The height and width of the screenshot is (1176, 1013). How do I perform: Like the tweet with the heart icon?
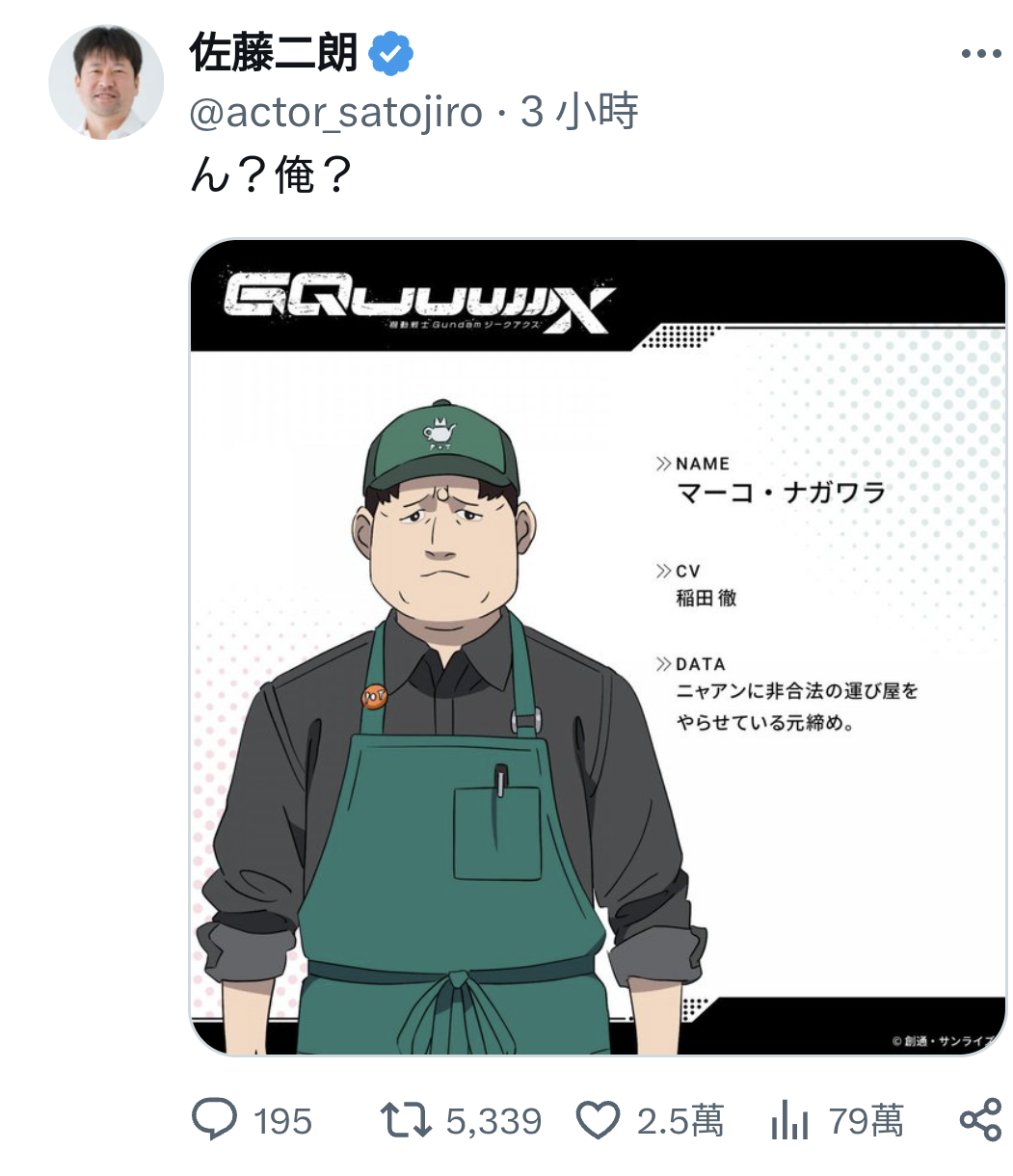click(598, 1121)
